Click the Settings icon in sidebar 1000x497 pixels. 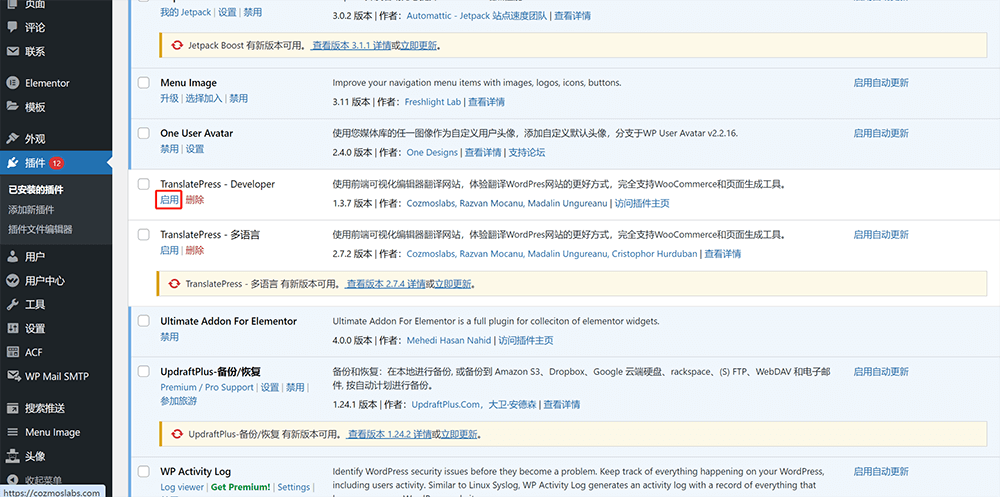pyautogui.click(x=12, y=329)
